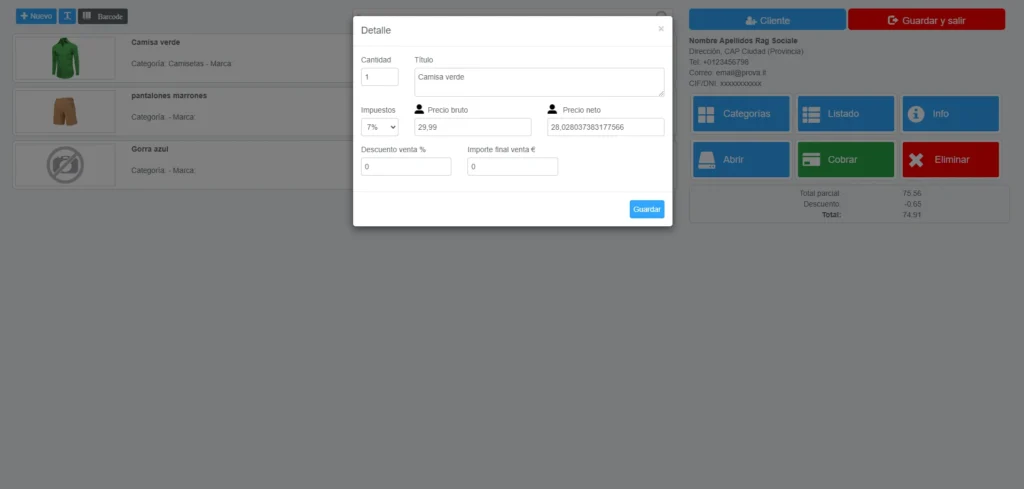Click the green Cobrar tile
Viewport: 1024px width, 489px height.
point(846,159)
